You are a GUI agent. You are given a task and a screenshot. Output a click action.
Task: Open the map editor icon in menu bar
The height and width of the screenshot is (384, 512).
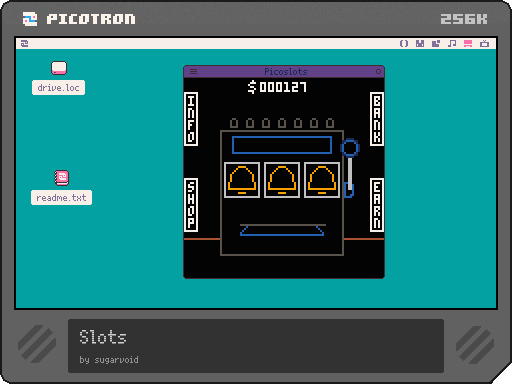point(436,44)
